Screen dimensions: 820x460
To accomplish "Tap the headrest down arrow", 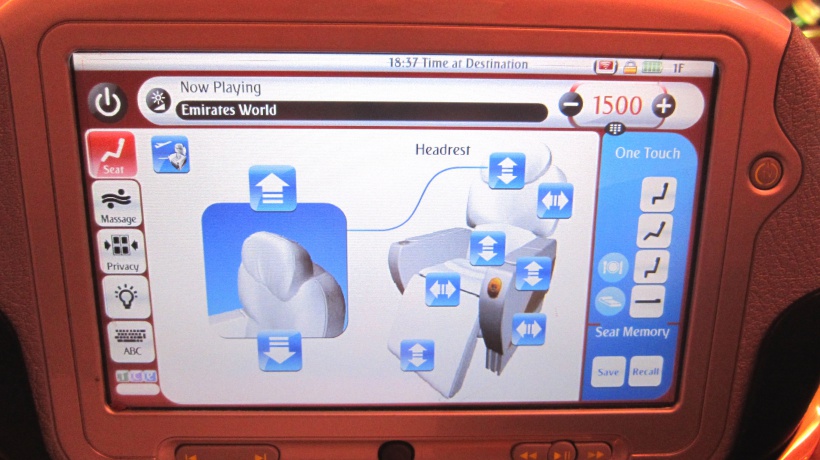I will 279,351.
